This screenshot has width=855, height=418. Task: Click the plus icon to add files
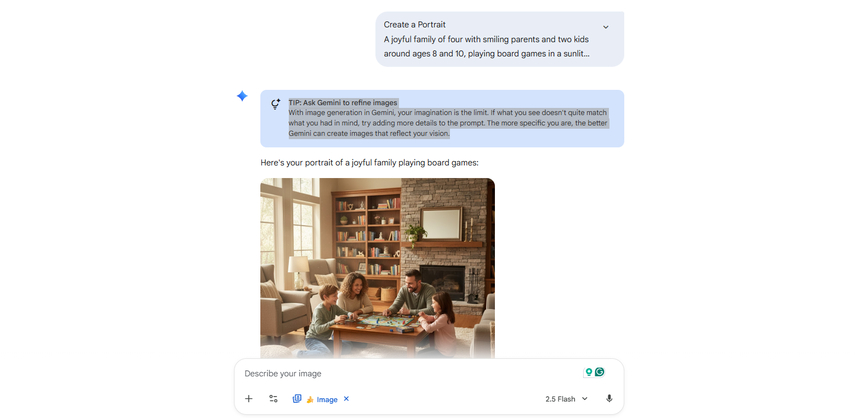click(x=249, y=399)
